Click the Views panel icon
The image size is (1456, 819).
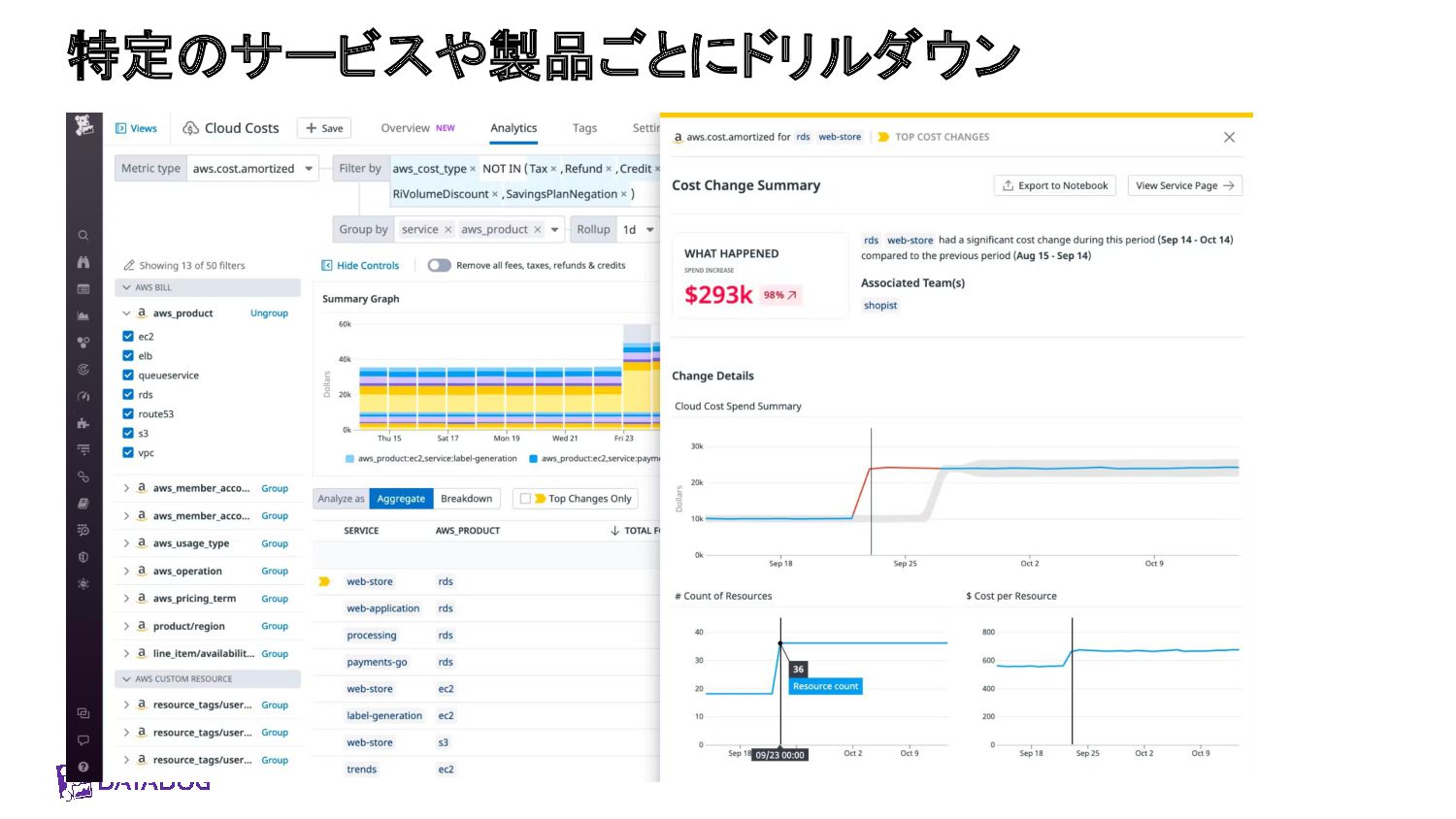pos(121,128)
